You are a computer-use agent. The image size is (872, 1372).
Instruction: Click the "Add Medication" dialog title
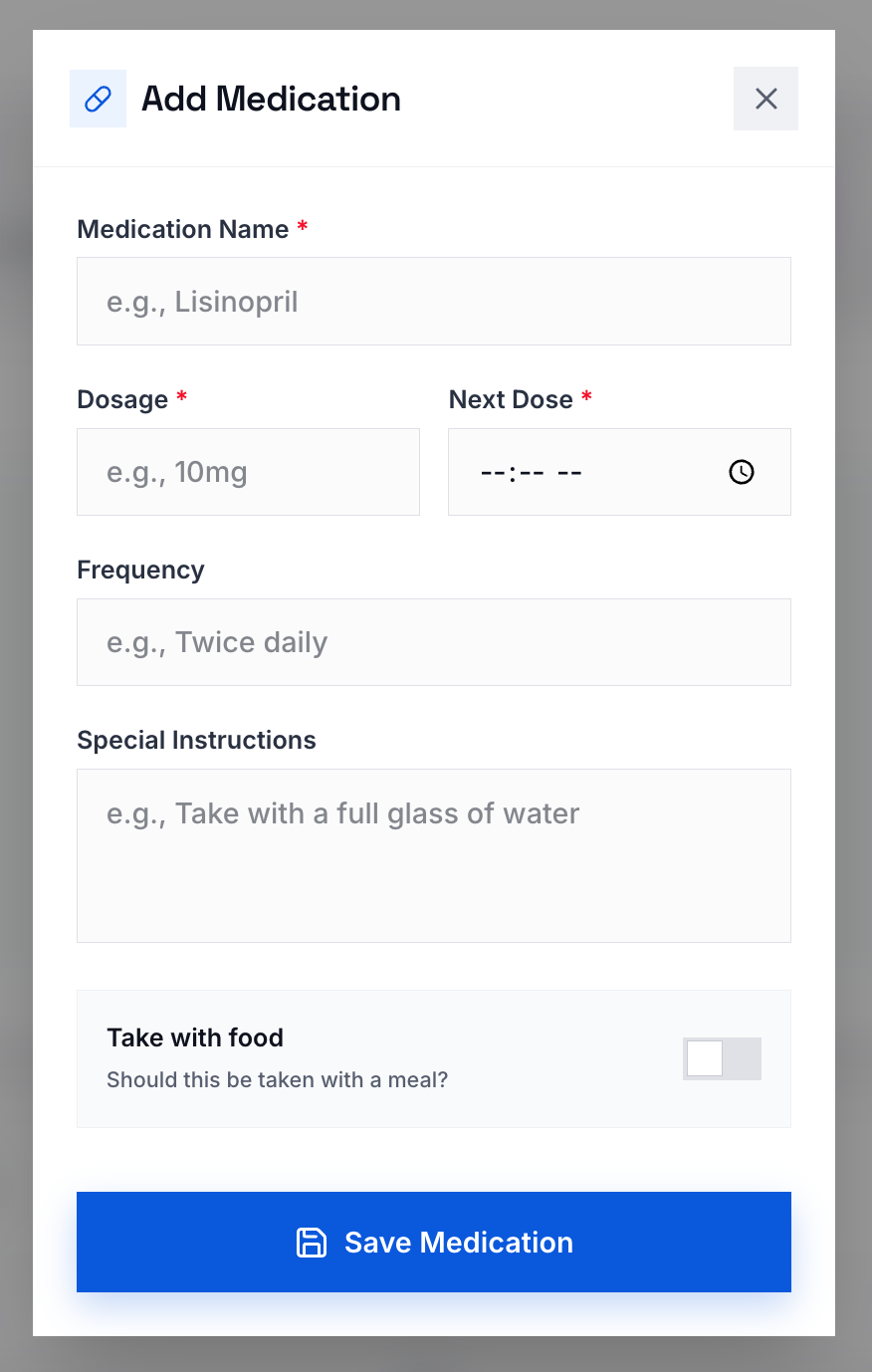tap(271, 99)
